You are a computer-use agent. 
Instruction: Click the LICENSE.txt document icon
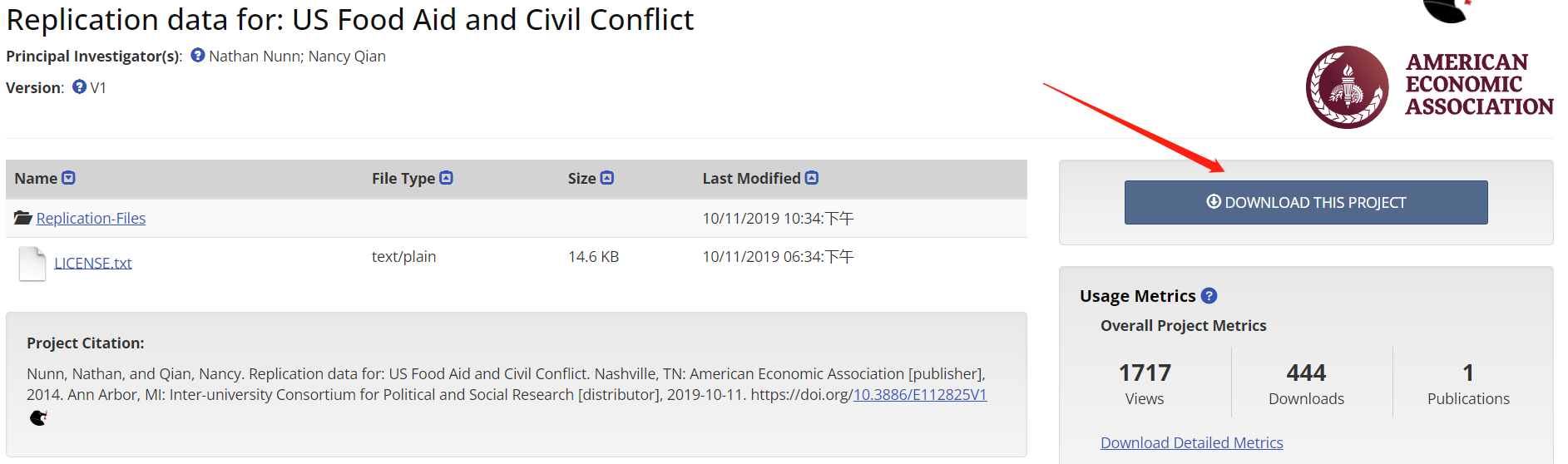pos(32,264)
